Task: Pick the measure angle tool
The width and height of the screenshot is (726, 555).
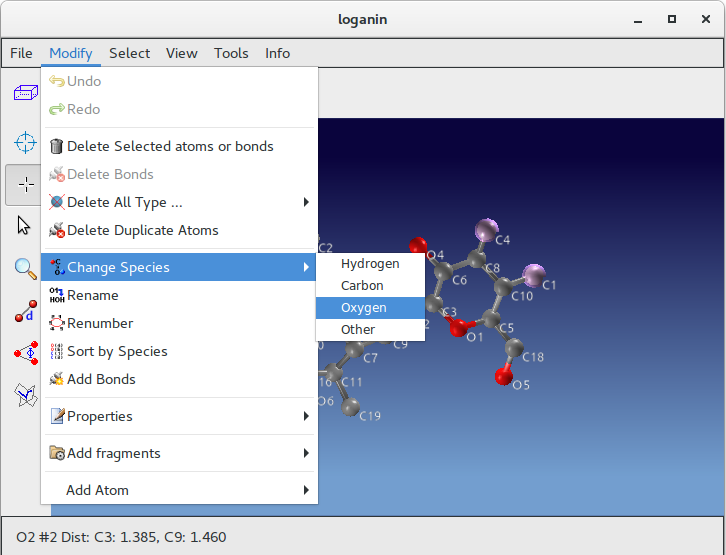Action: click(26, 353)
